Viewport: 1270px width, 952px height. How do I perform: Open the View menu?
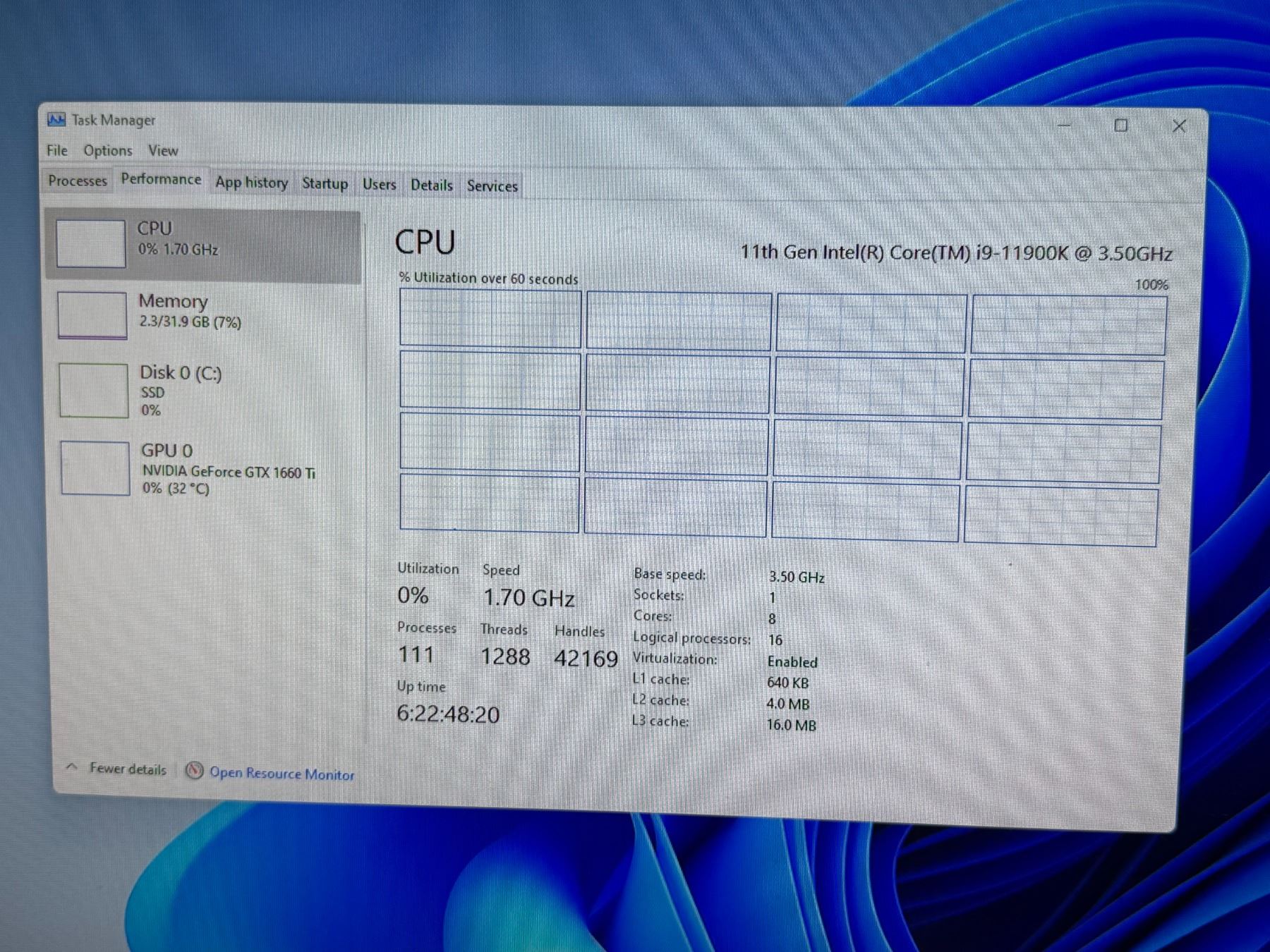[x=163, y=151]
